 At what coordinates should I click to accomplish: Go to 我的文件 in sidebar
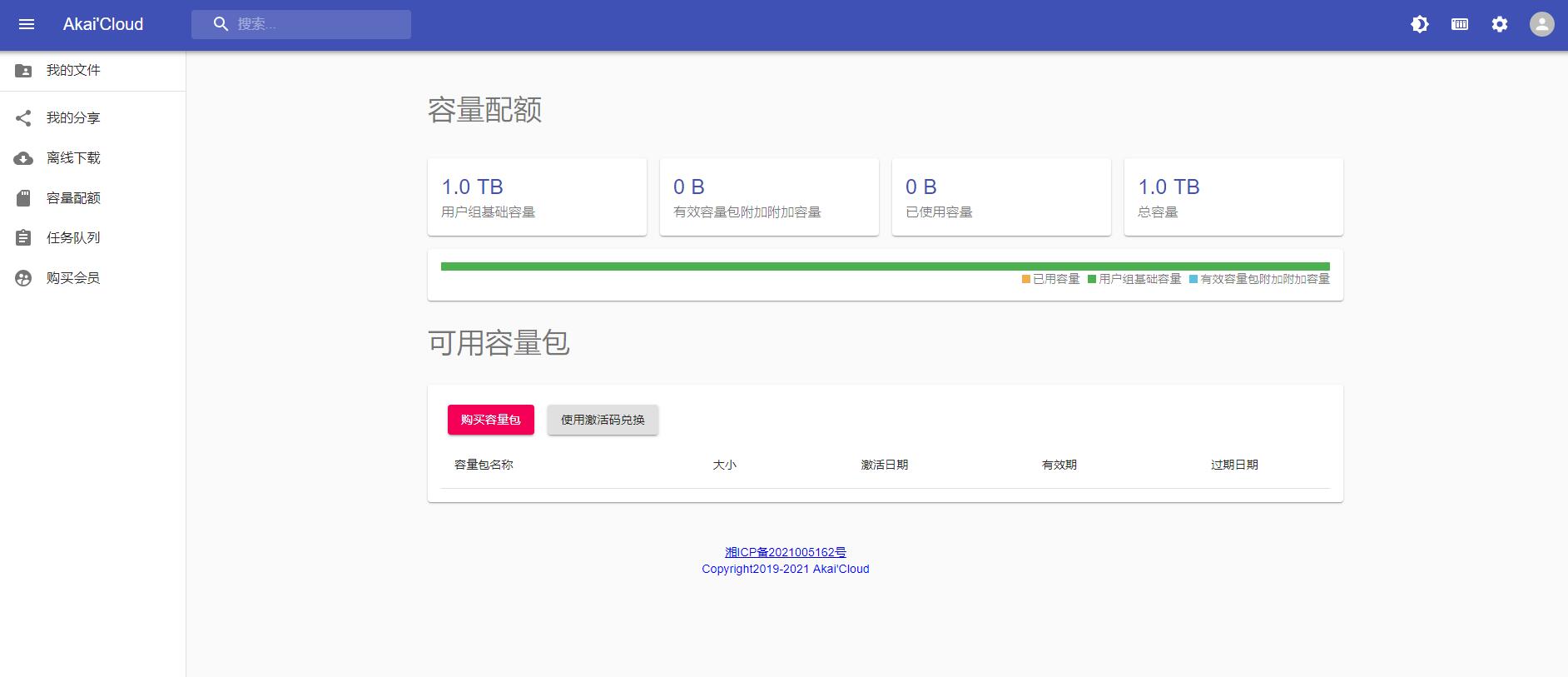point(92,71)
